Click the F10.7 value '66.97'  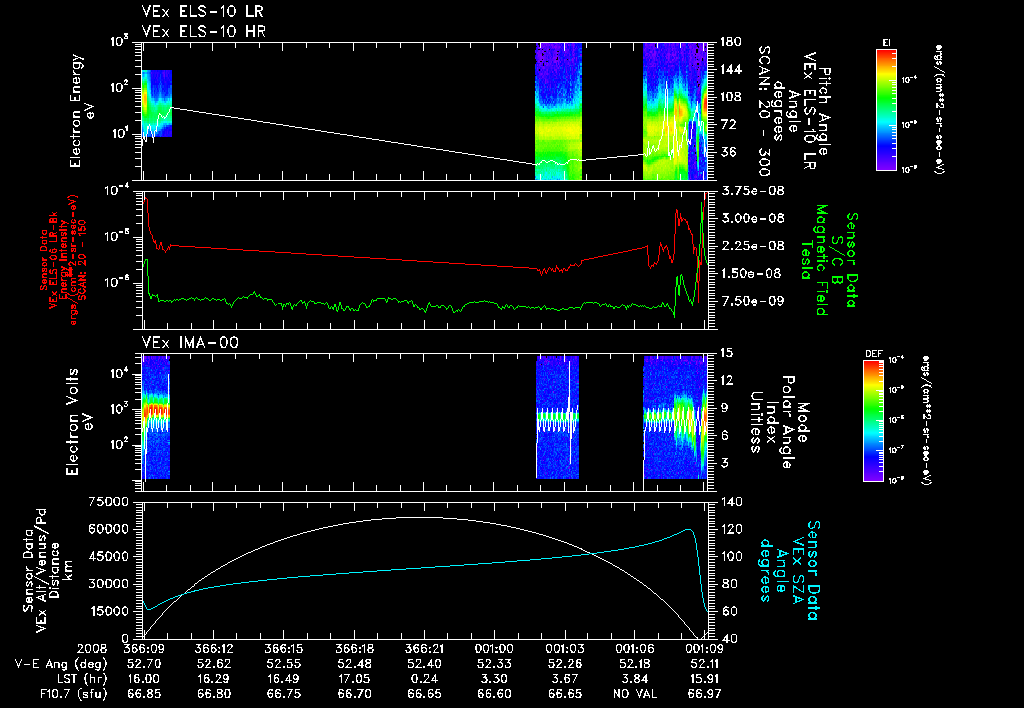click(705, 694)
